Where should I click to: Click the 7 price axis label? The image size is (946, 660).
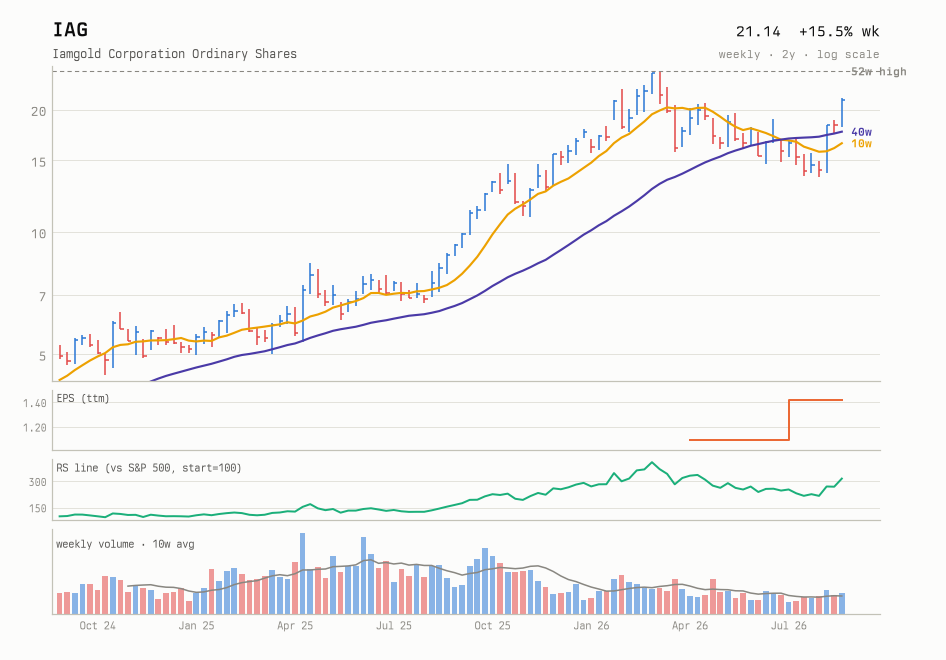point(42,296)
